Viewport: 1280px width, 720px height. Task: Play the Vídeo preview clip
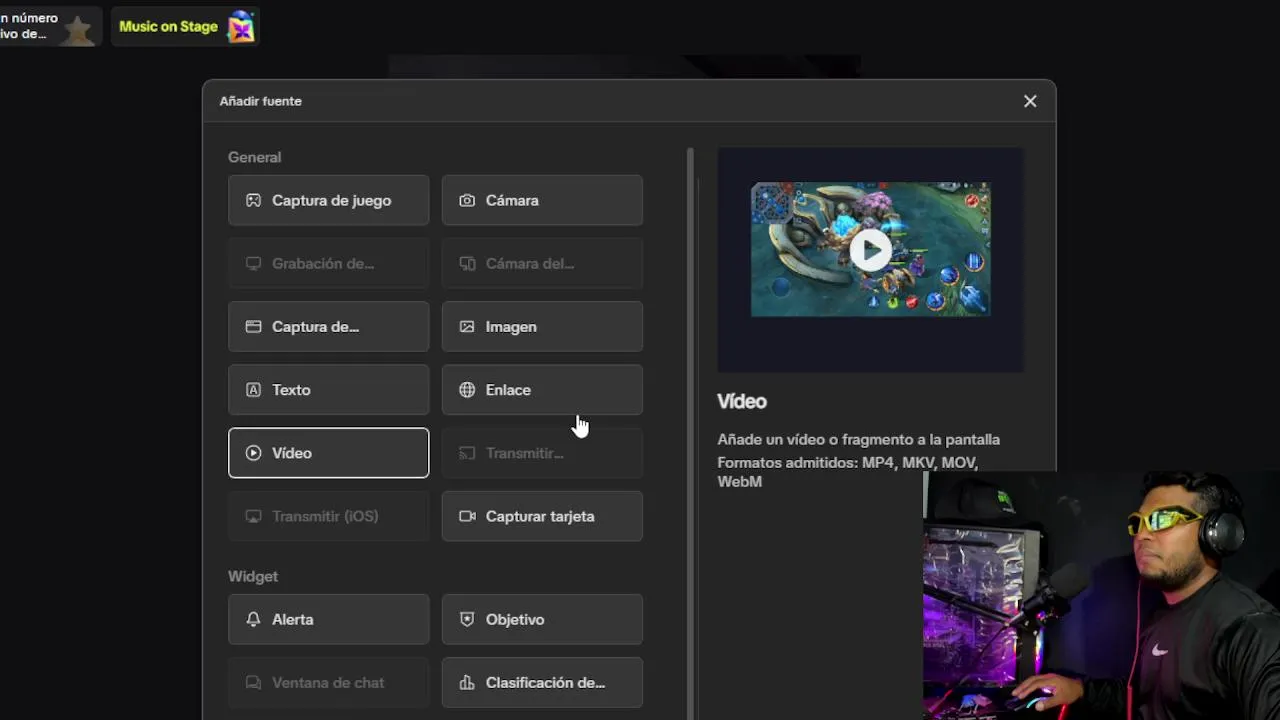tap(870, 250)
